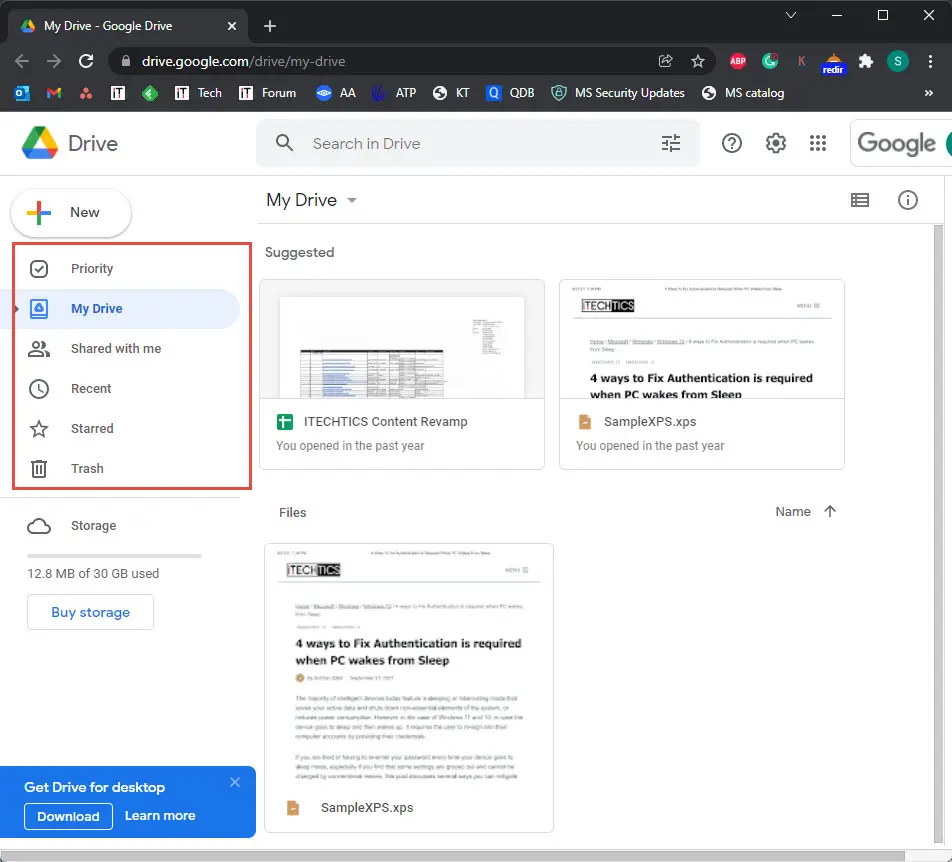952x862 pixels.
Task: Expand My Drive folder tree in sidebar
Action: [16, 309]
